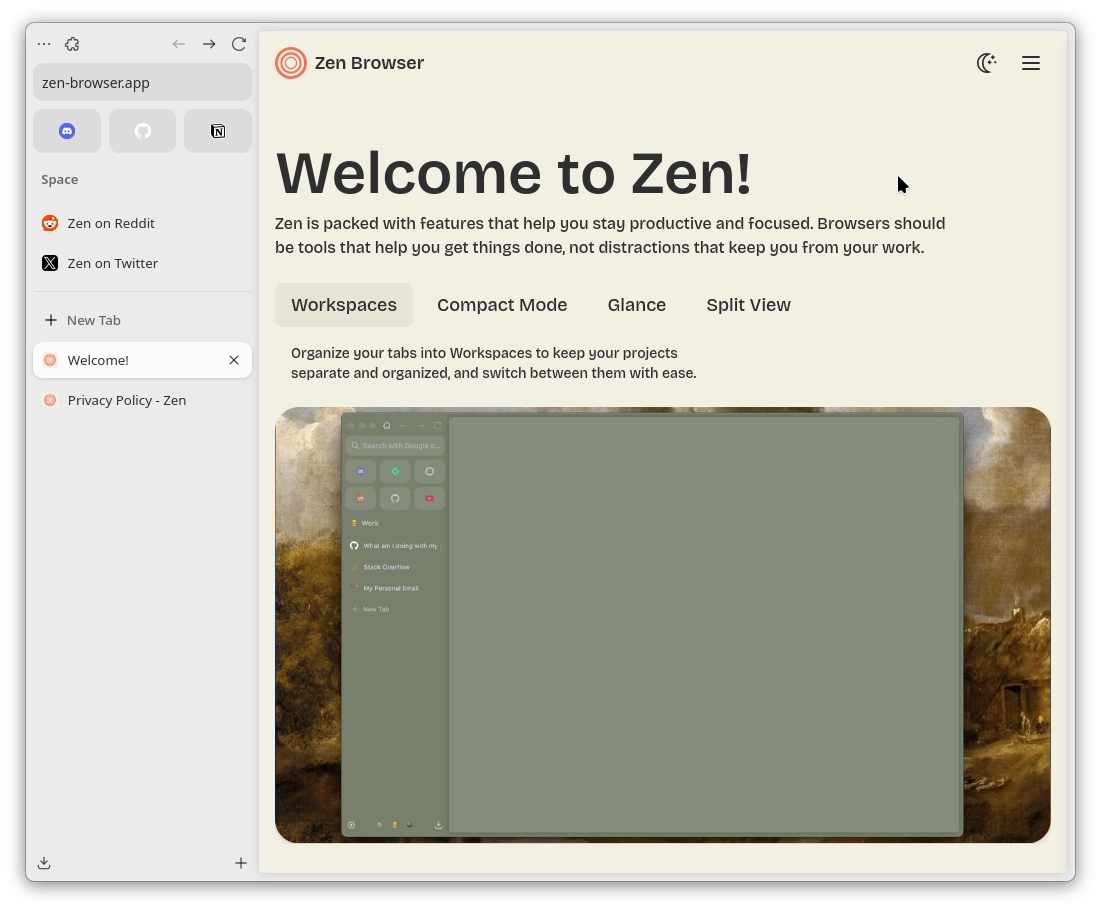Click the Workspaces preview image
This screenshot has width=1101, height=910.
coord(663,625)
